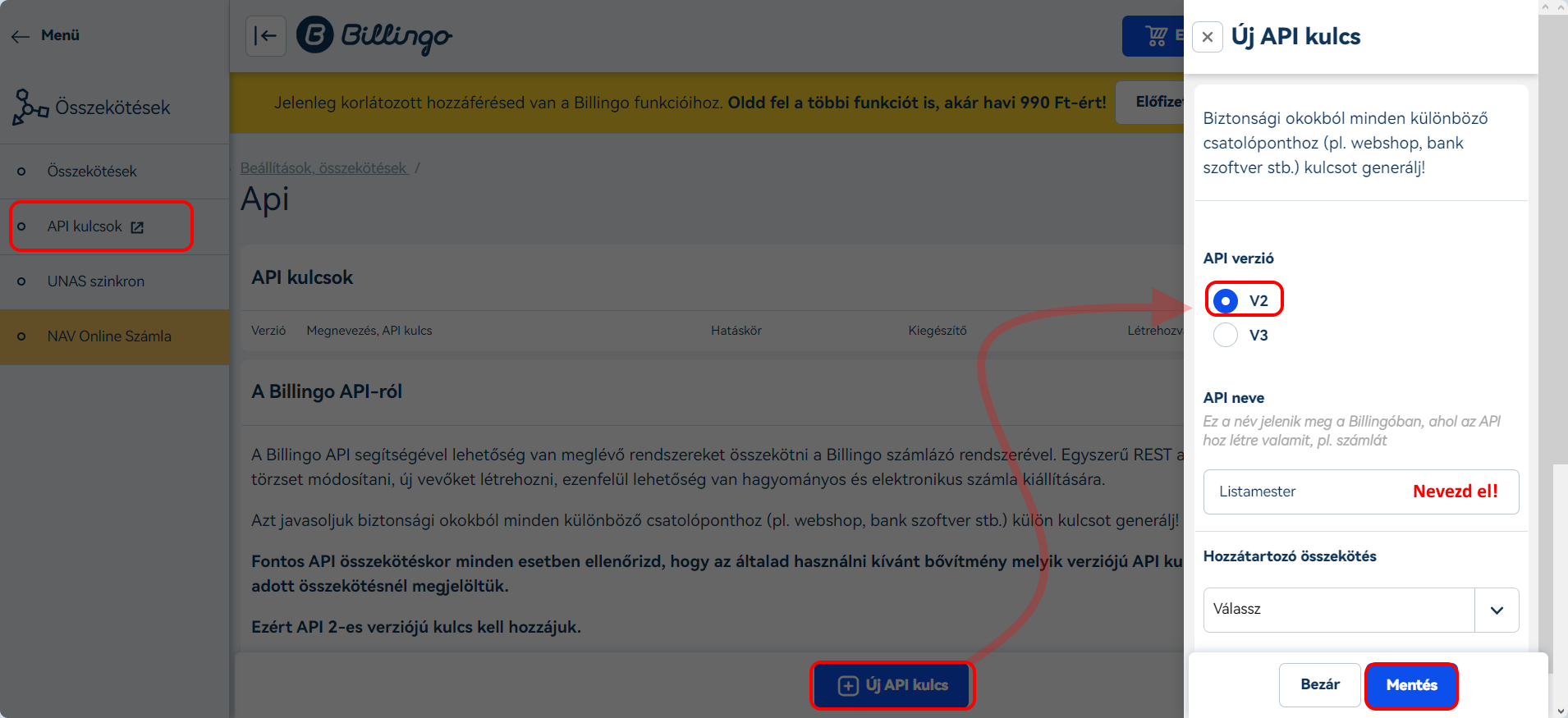Click the back arrow next to Menü
Image resolution: width=1568 pixels, height=718 pixels.
(x=21, y=36)
